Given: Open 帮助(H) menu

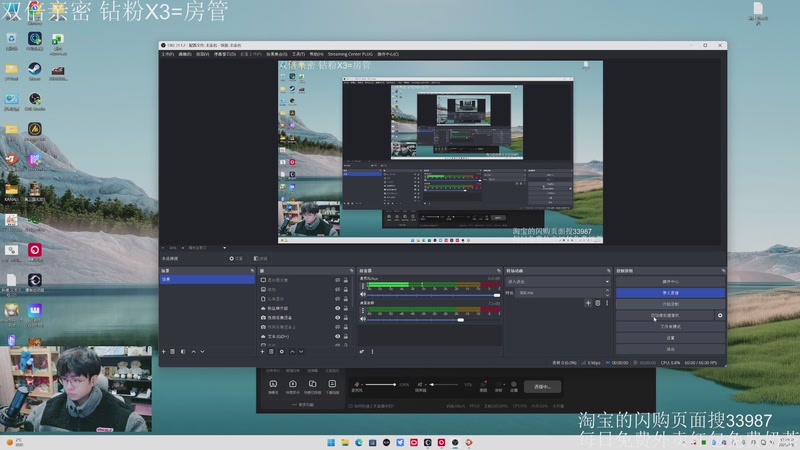Looking at the screenshot, I should click(x=316, y=54).
